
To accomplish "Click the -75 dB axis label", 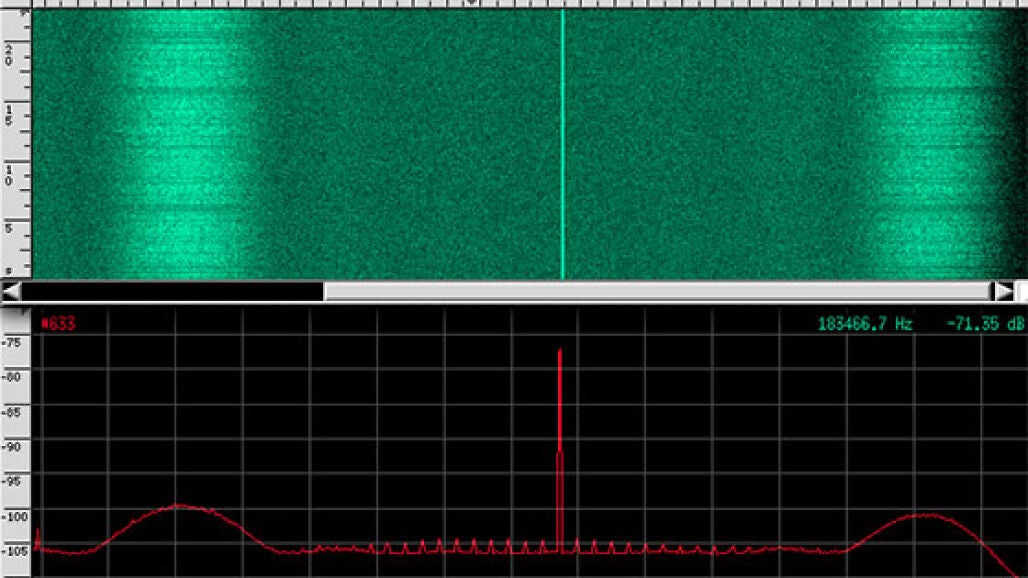I will [x=14, y=342].
